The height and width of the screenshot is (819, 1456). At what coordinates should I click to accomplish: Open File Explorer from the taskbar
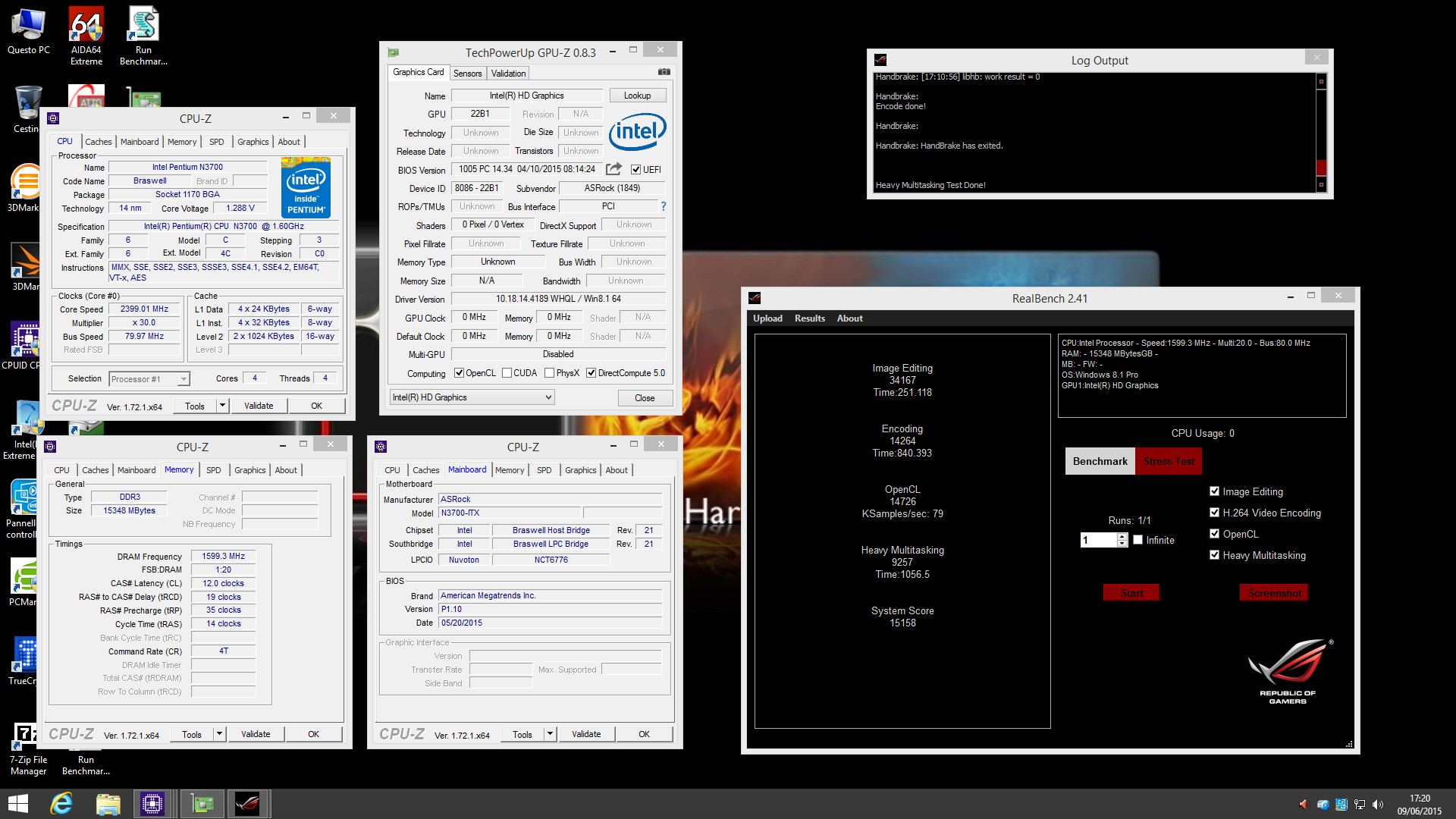coord(108,804)
